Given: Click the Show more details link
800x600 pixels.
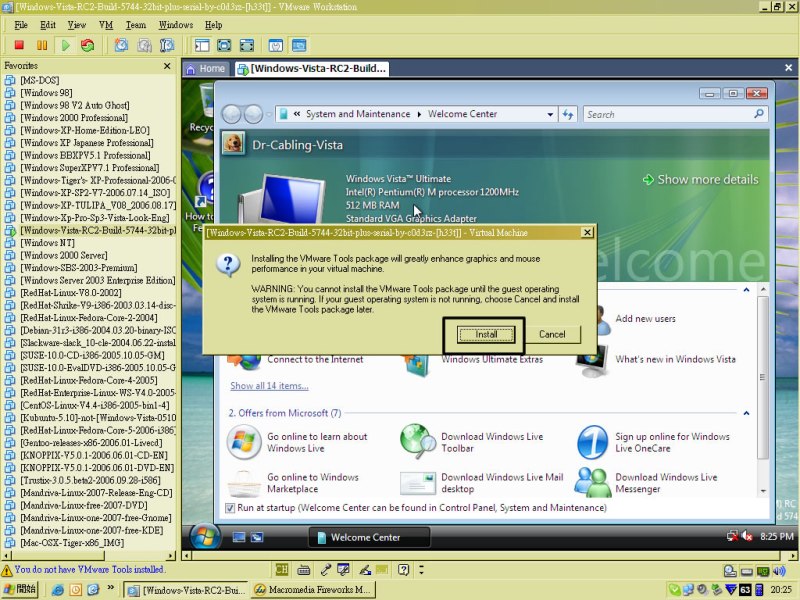Looking at the screenshot, I should pyautogui.click(x=700, y=180).
